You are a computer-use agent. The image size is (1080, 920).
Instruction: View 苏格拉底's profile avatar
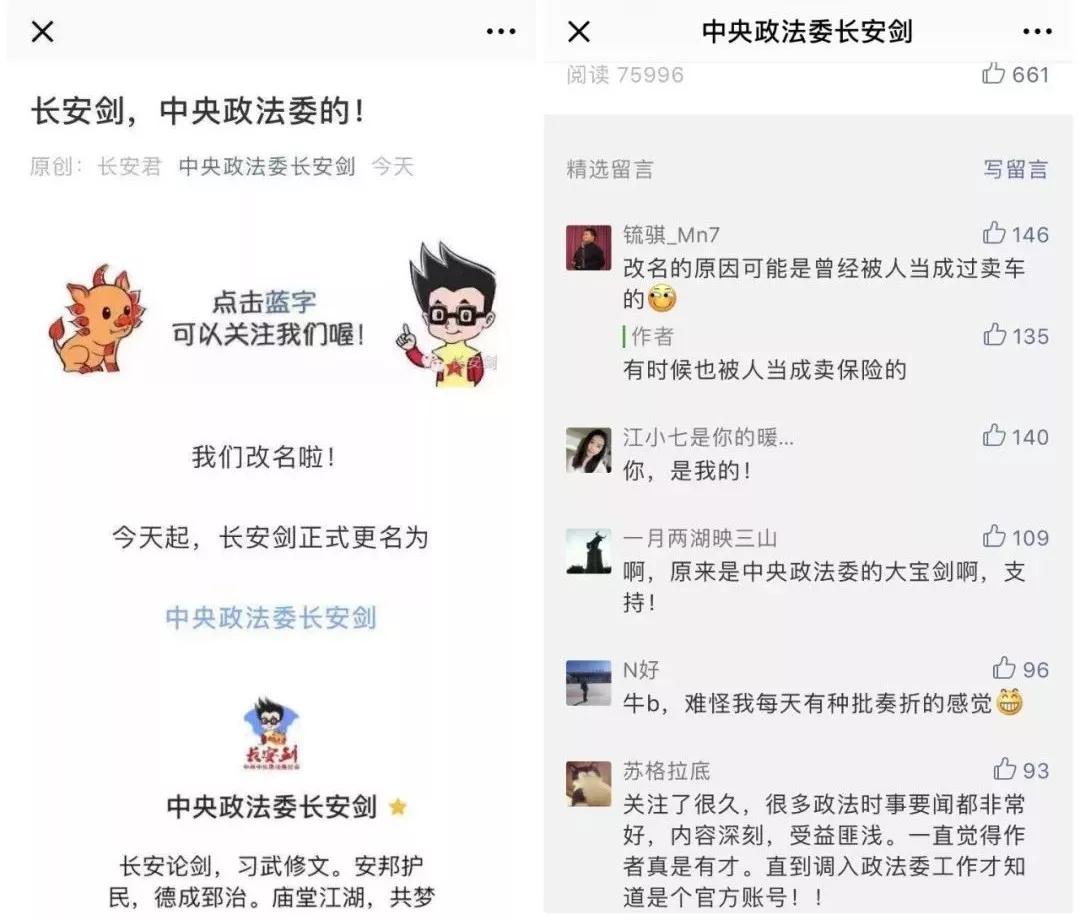click(x=588, y=784)
